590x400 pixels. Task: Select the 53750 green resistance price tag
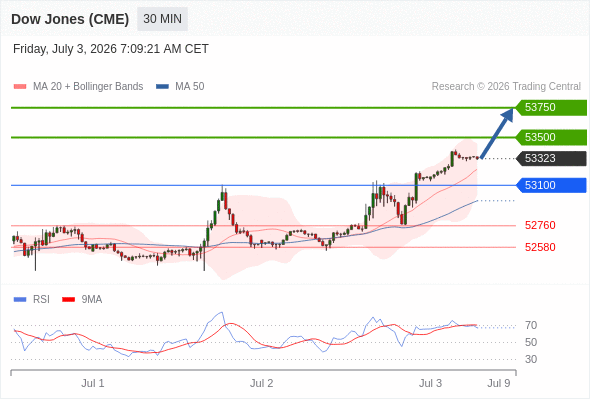coord(551,108)
